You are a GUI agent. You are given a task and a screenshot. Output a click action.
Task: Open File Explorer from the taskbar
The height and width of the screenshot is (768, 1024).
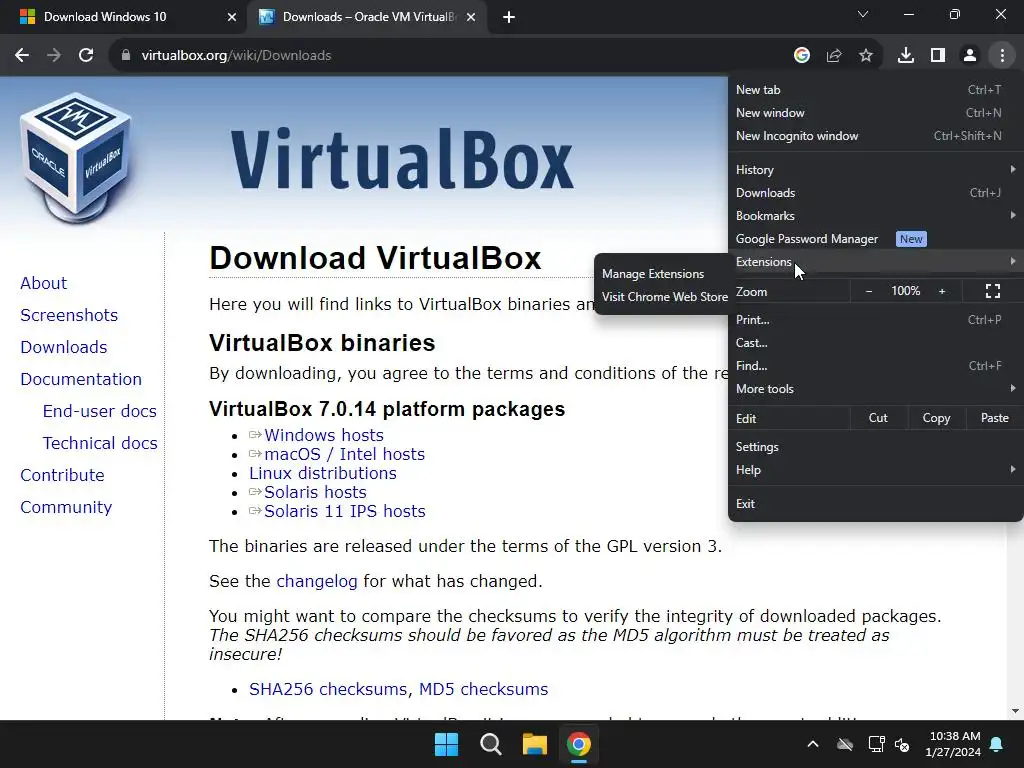tap(534, 744)
